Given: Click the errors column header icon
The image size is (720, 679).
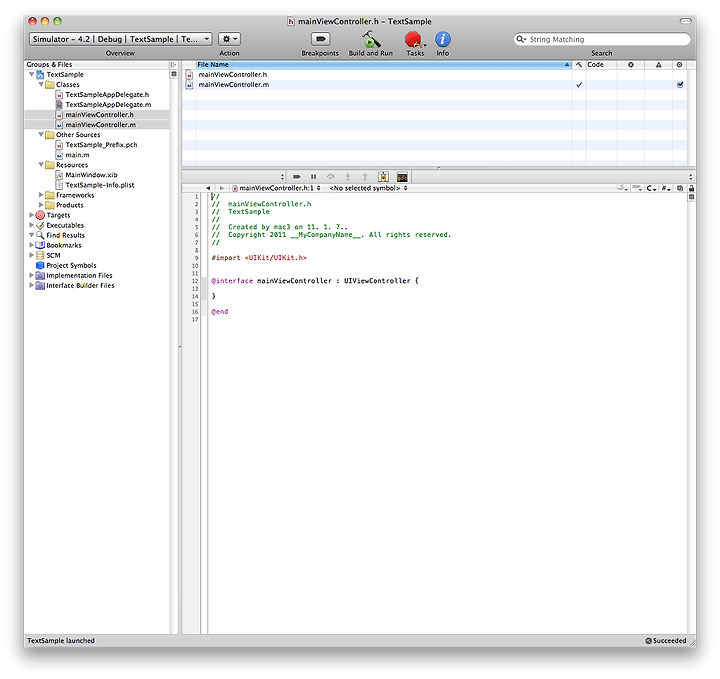Looking at the screenshot, I should pos(630,65).
